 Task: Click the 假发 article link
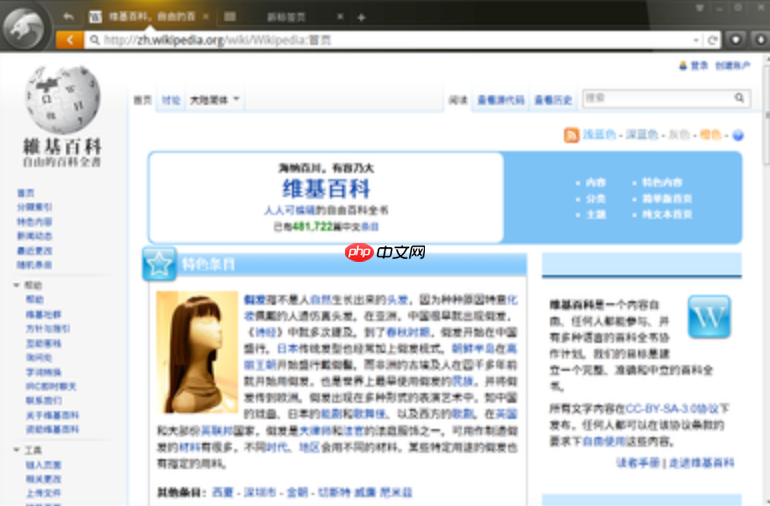(254, 299)
